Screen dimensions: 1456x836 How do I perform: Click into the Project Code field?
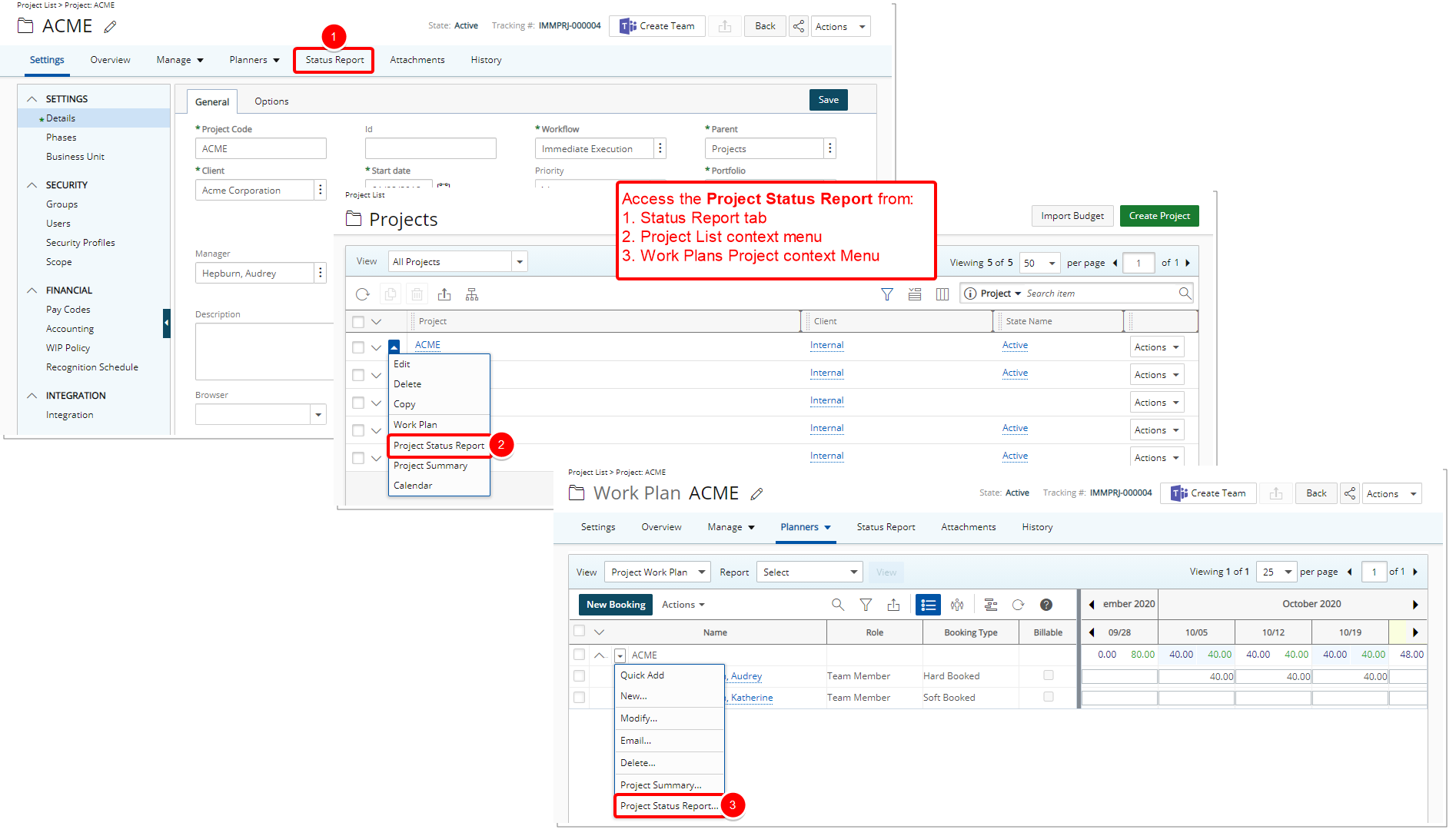tap(261, 148)
